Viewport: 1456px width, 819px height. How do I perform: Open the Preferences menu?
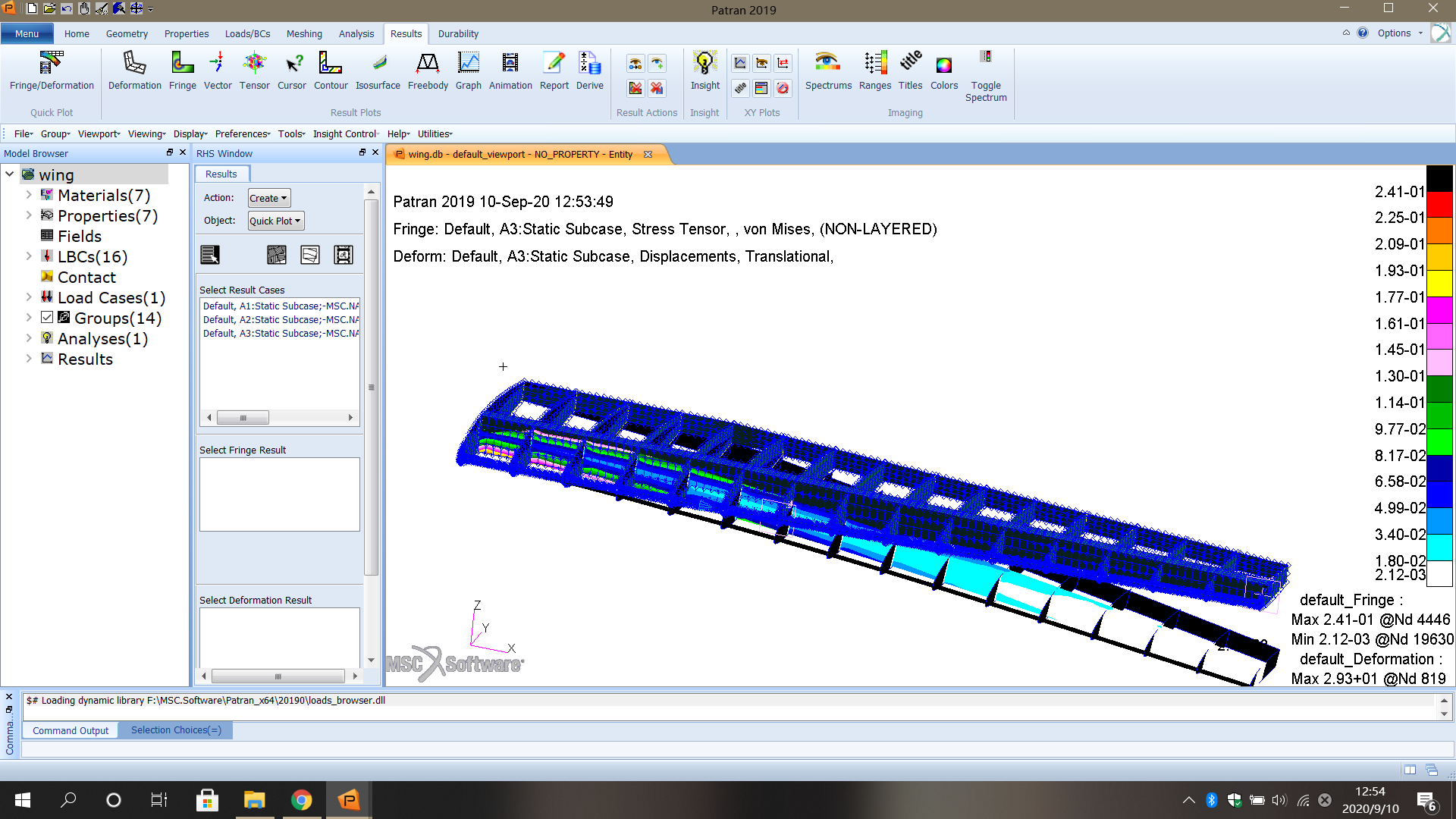(242, 133)
